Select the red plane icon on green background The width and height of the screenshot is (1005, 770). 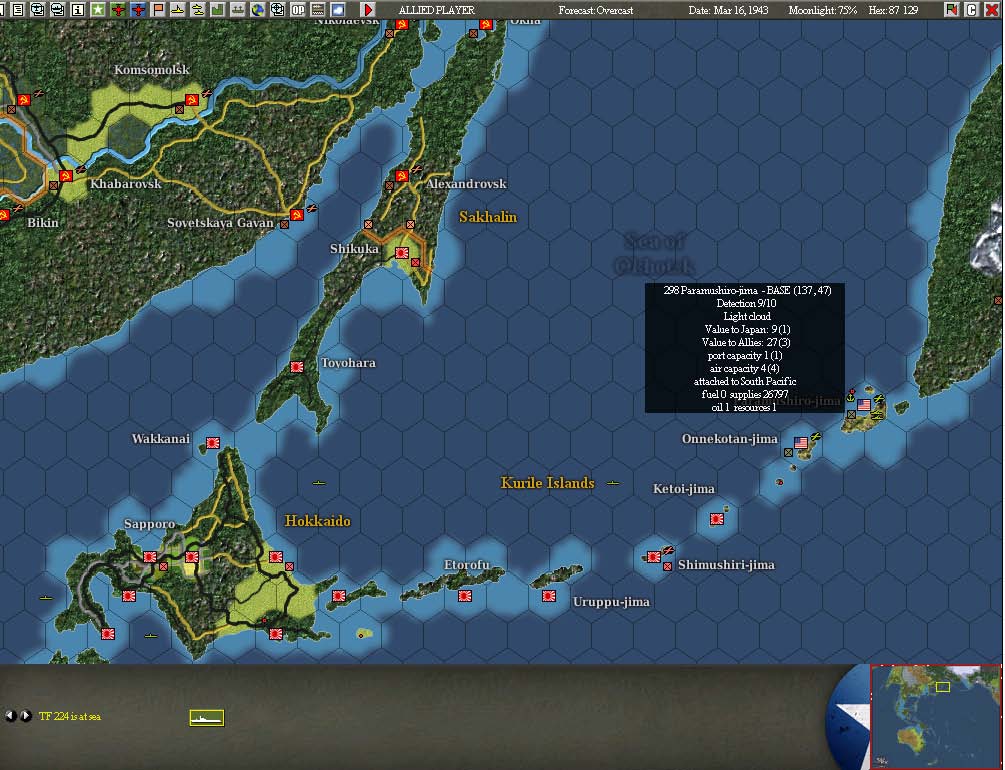[118, 10]
